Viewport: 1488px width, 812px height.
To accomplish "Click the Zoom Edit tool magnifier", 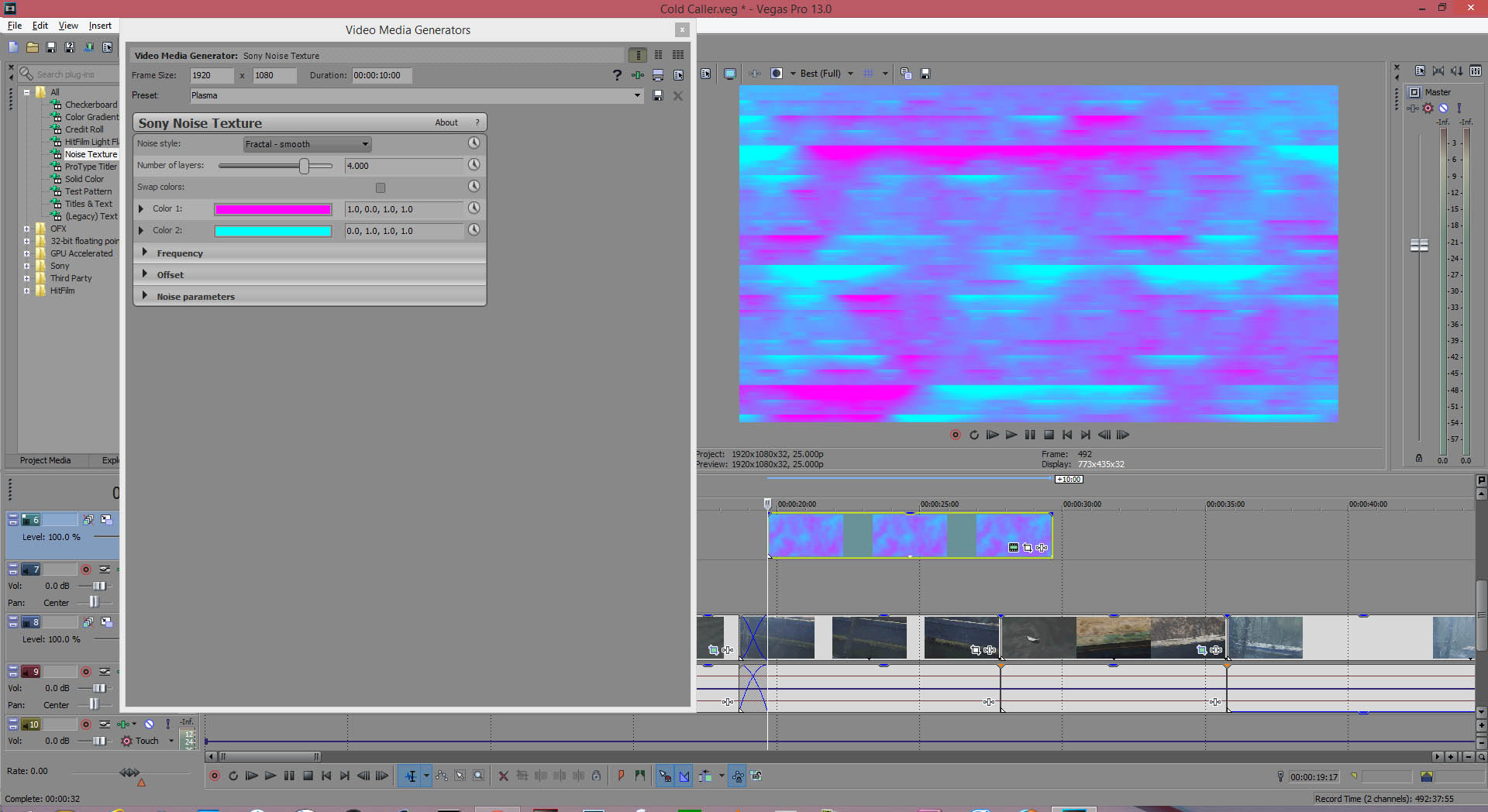I will 479,776.
